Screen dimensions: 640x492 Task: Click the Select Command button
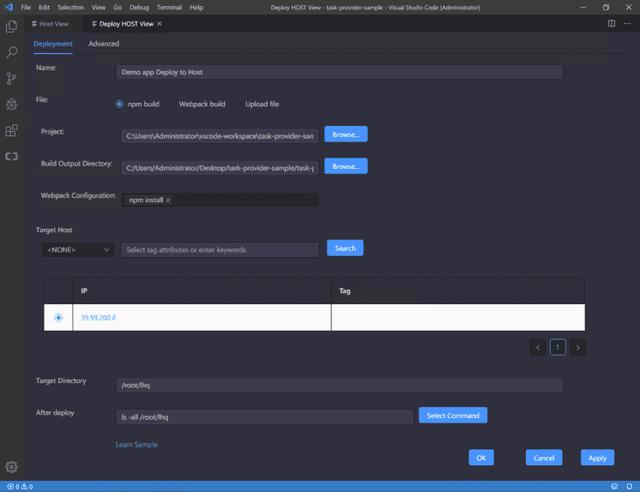pos(453,415)
